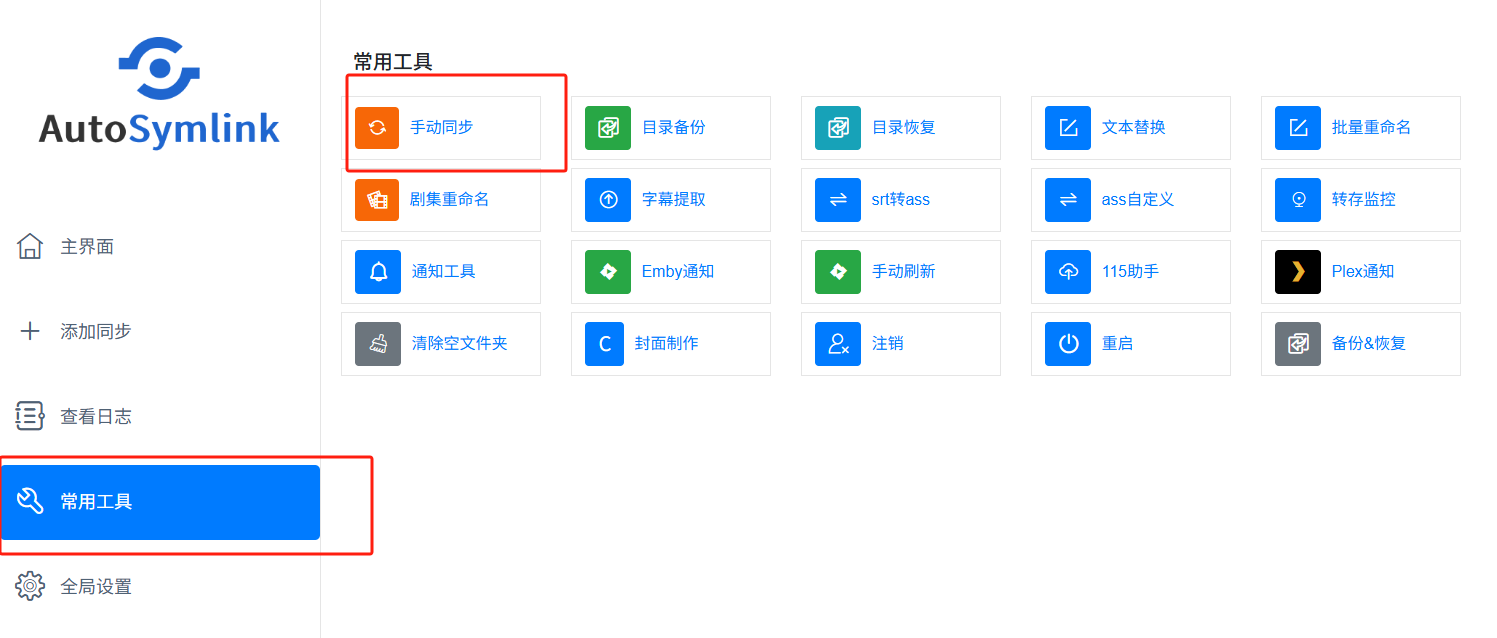Screen dimensions: 1497x638
Task: Open the srt转ass link
Action: 901,200
